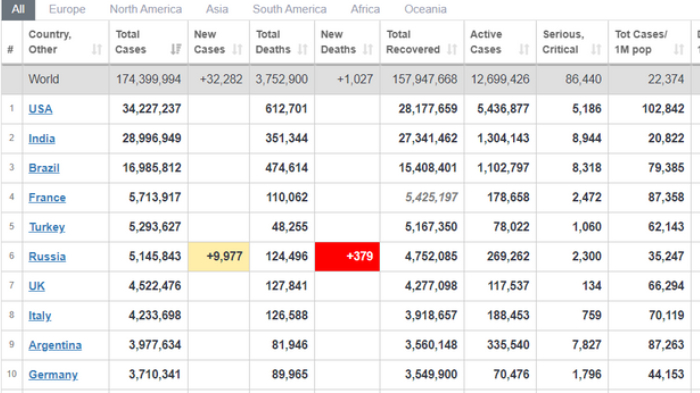The width and height of the screenshot is (700, 393).
Task: Click World total cases 174,399,994
Action: click(x=149, y=79)
